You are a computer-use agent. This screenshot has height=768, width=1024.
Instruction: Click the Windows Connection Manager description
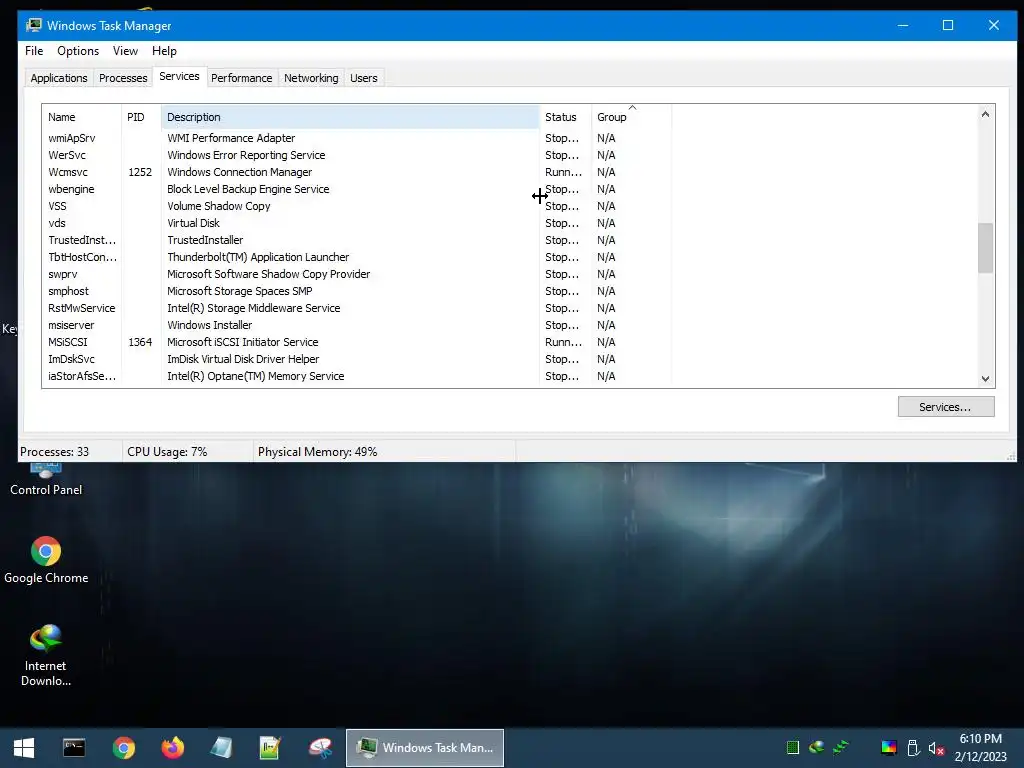click(240, 172)
